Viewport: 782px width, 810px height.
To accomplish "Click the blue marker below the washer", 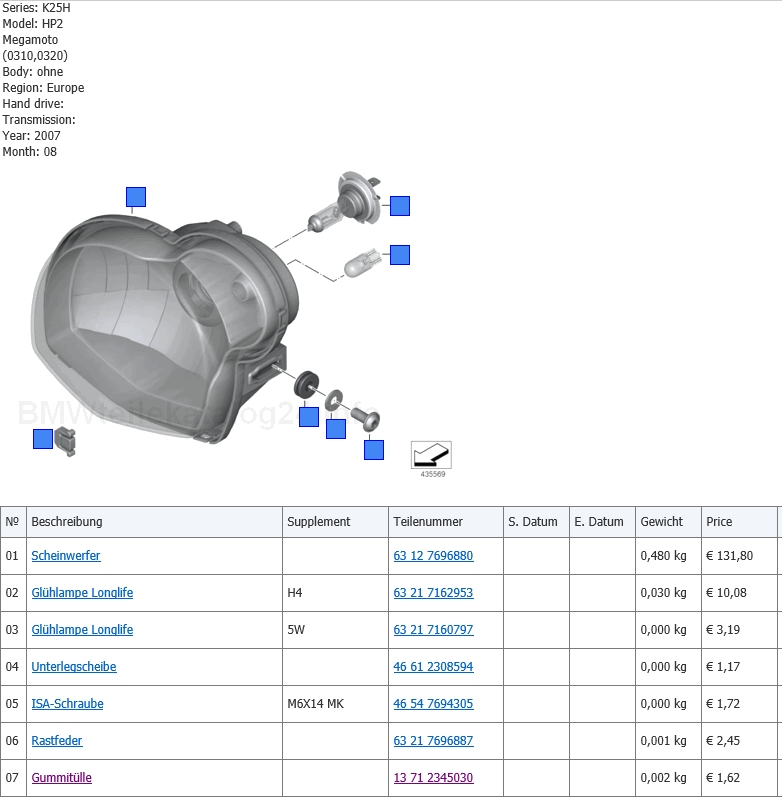I will pyautogui.click(x=336, y=429).
